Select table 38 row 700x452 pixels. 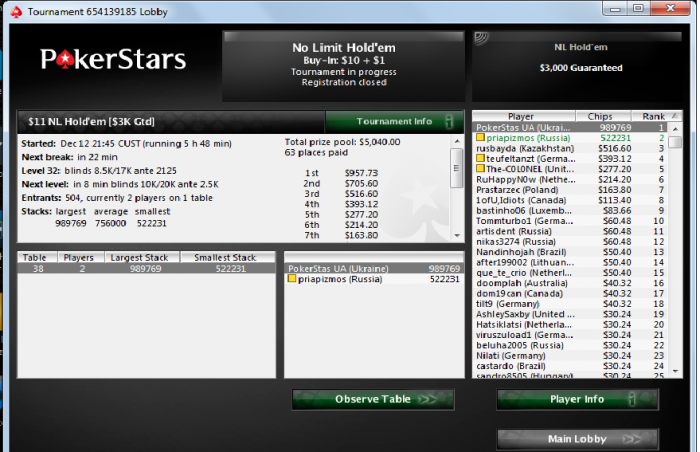146,268
